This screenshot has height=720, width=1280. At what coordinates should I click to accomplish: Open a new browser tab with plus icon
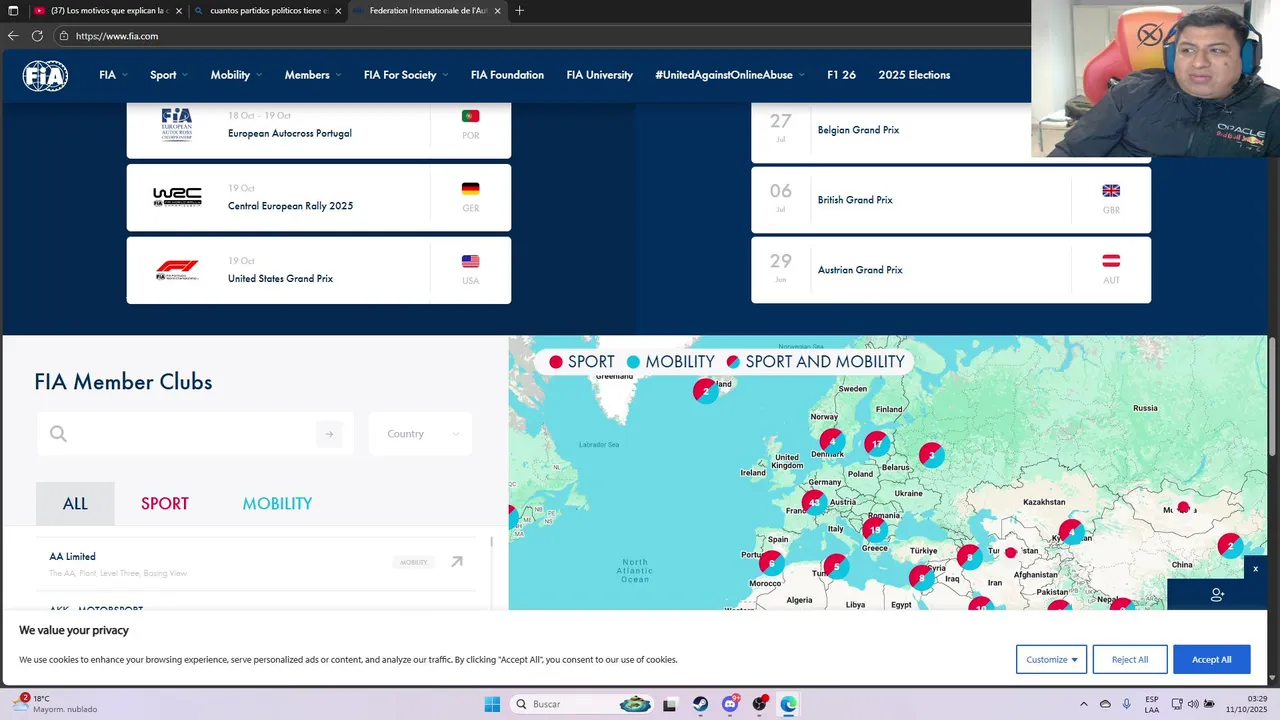(519, 11)
